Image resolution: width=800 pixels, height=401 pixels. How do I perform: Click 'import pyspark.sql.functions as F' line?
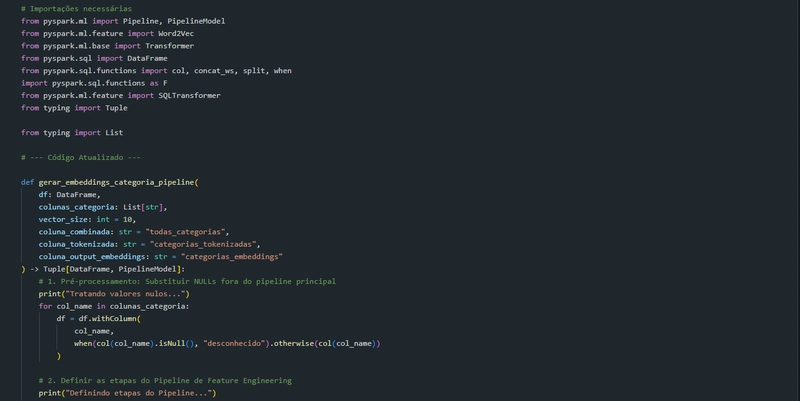tap(94, 83)
